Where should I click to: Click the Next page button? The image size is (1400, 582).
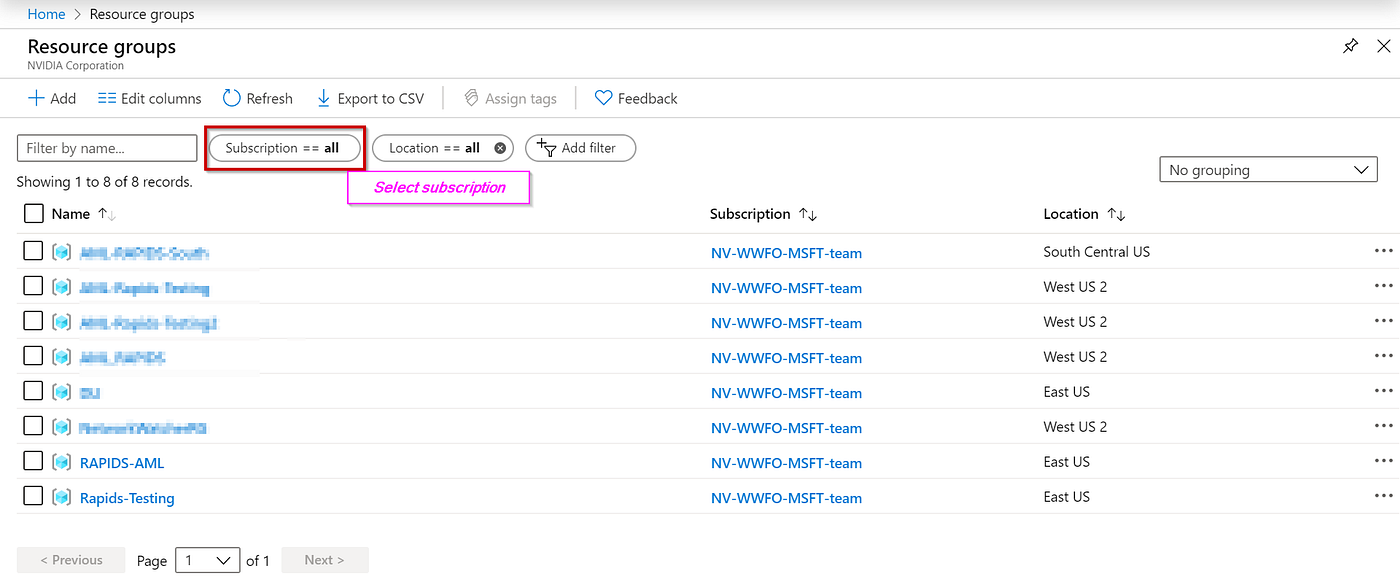tap(324, 560)
